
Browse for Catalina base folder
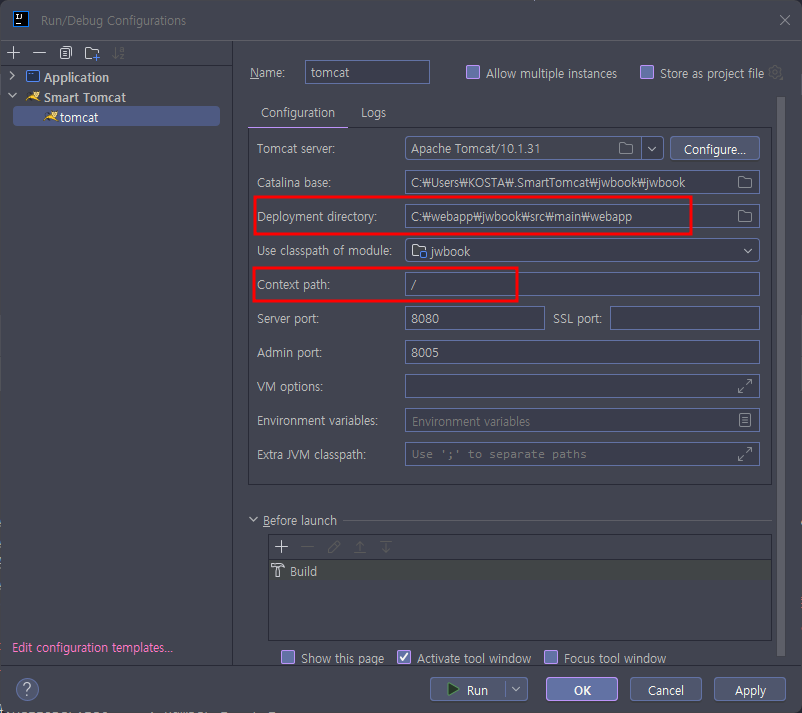[x=745, y=182]
